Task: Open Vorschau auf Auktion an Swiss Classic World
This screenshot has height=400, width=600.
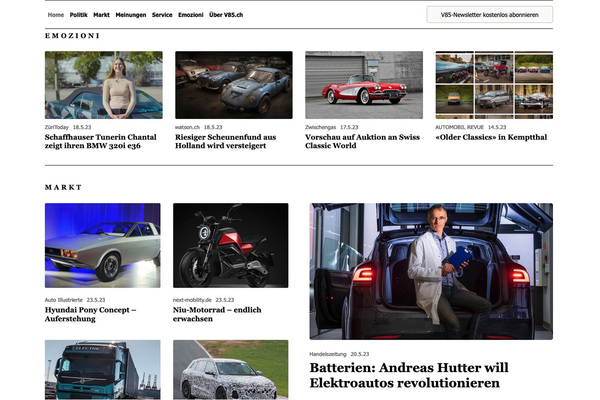Action: (x=362, y=141)
